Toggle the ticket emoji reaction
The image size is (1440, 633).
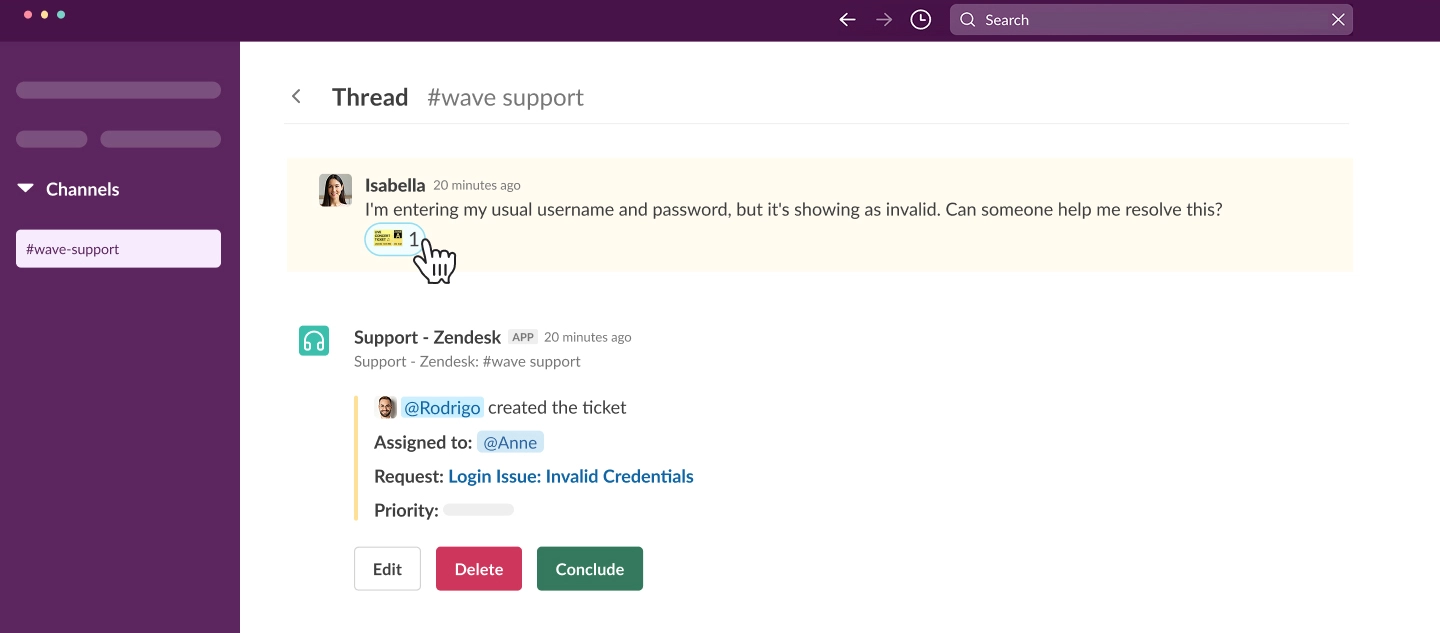click(395, 240)
